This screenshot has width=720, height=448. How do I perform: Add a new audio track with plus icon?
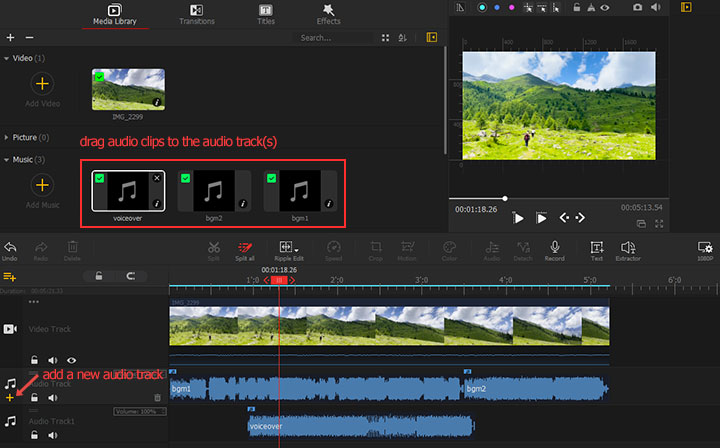point(10,397)
